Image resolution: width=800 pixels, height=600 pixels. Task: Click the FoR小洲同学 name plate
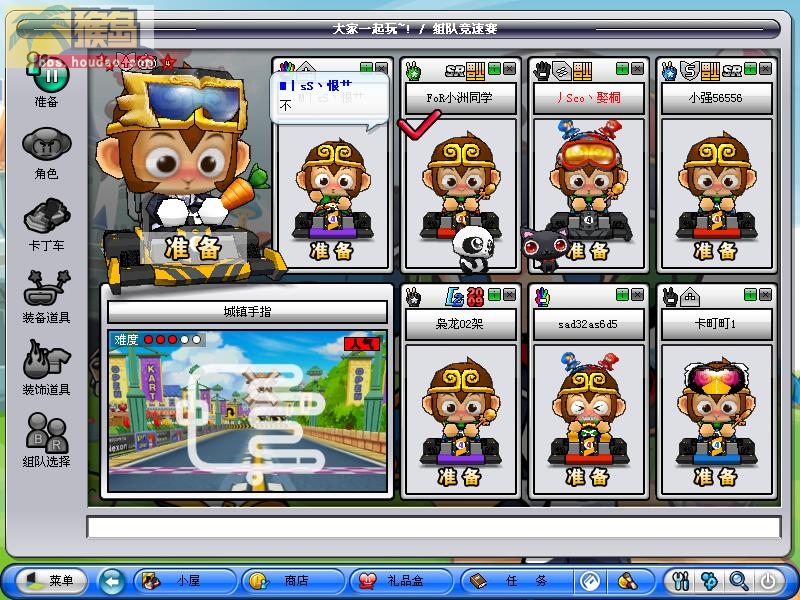click(461, 97)
